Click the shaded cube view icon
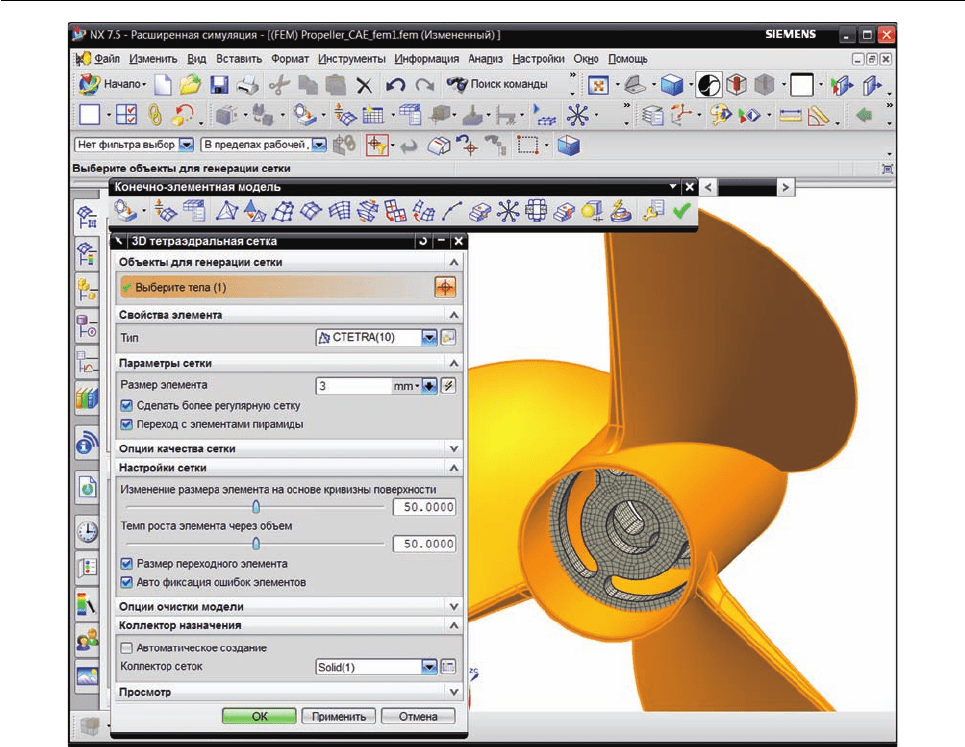This screenshot has height=747, width=965. pyautogui.click(x=672, y=85)
